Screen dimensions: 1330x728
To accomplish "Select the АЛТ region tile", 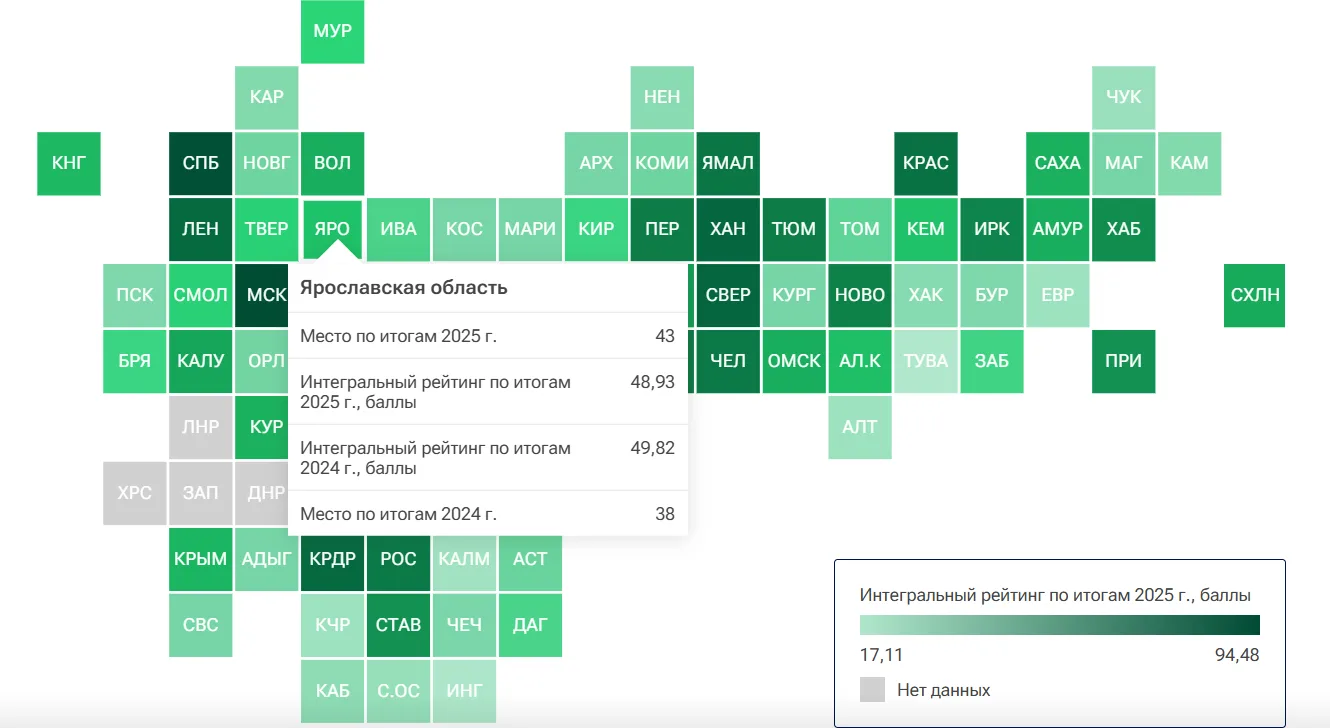I will click(860, 427).
